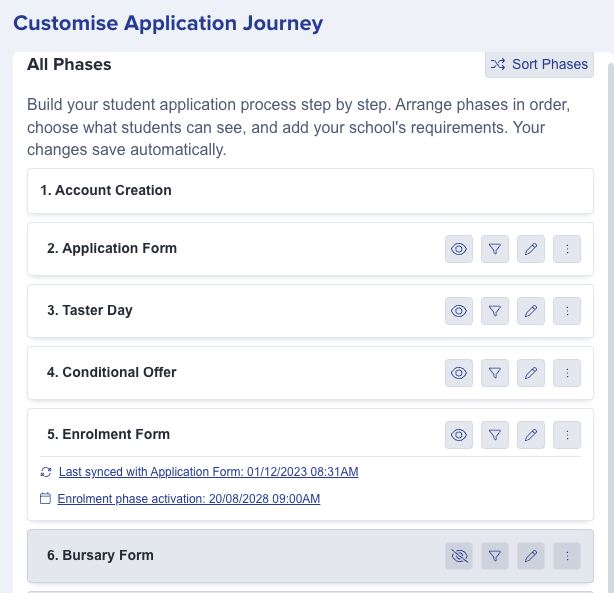
Task: Open more options menu for Taster Day
Action: click(567, 311)
